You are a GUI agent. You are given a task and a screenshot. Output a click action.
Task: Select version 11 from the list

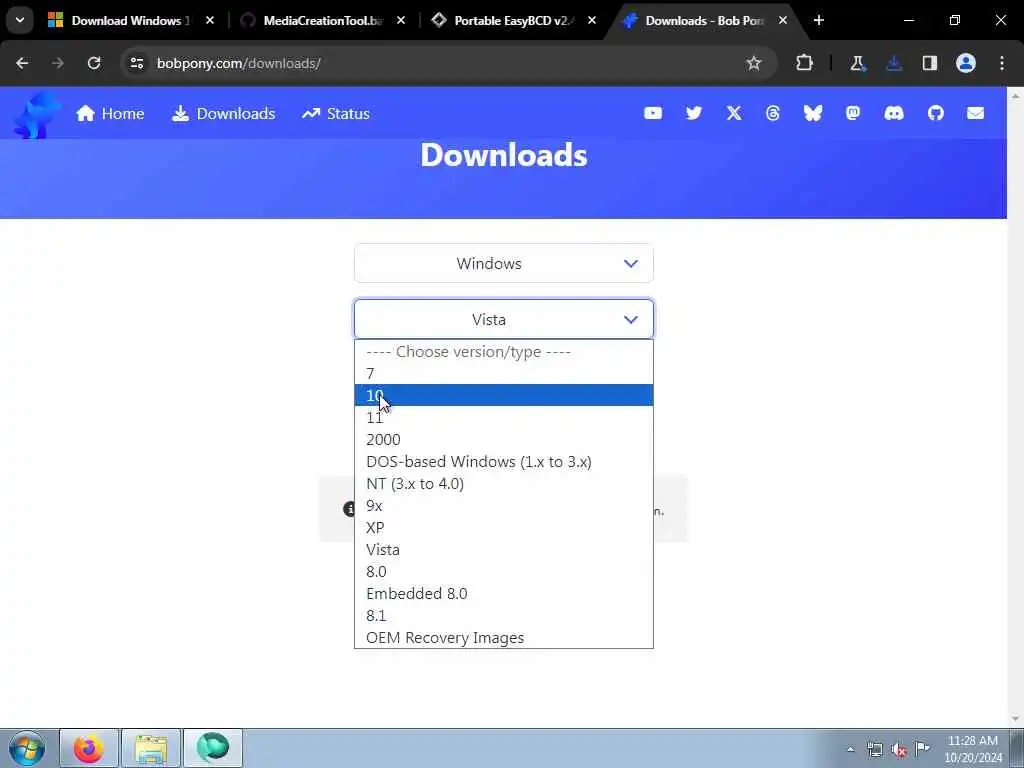pyautogui.click(x=504, y=417)
